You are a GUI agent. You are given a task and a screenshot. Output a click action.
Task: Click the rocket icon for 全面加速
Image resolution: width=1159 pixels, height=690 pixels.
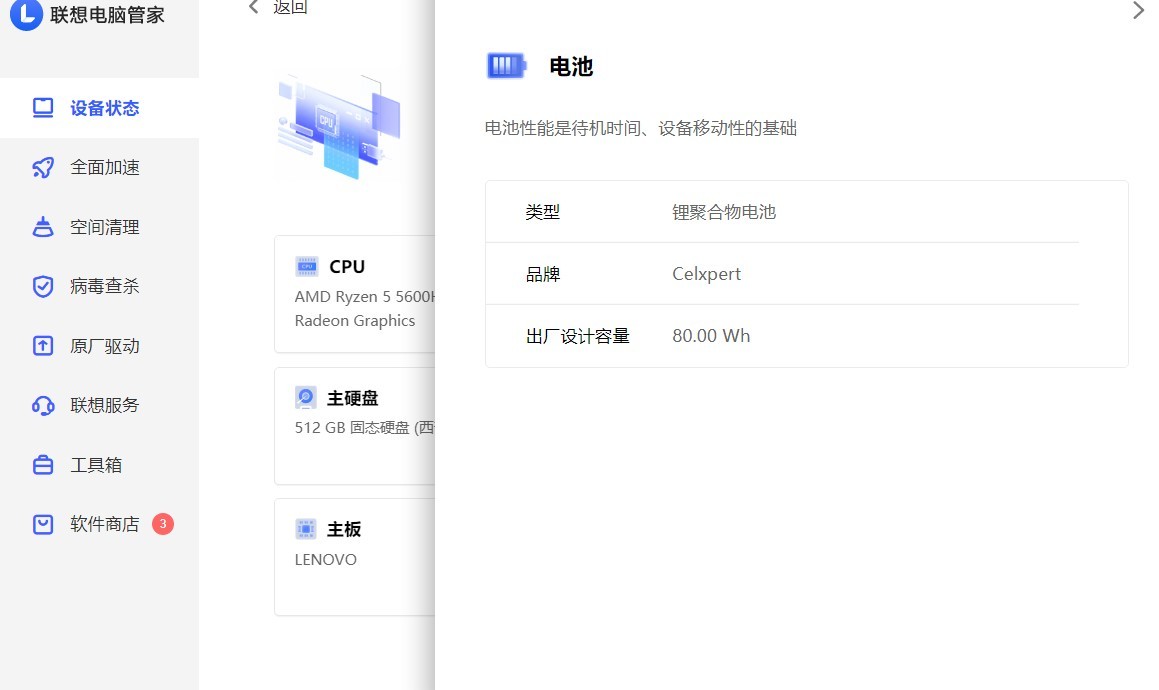tap(43, 167)
